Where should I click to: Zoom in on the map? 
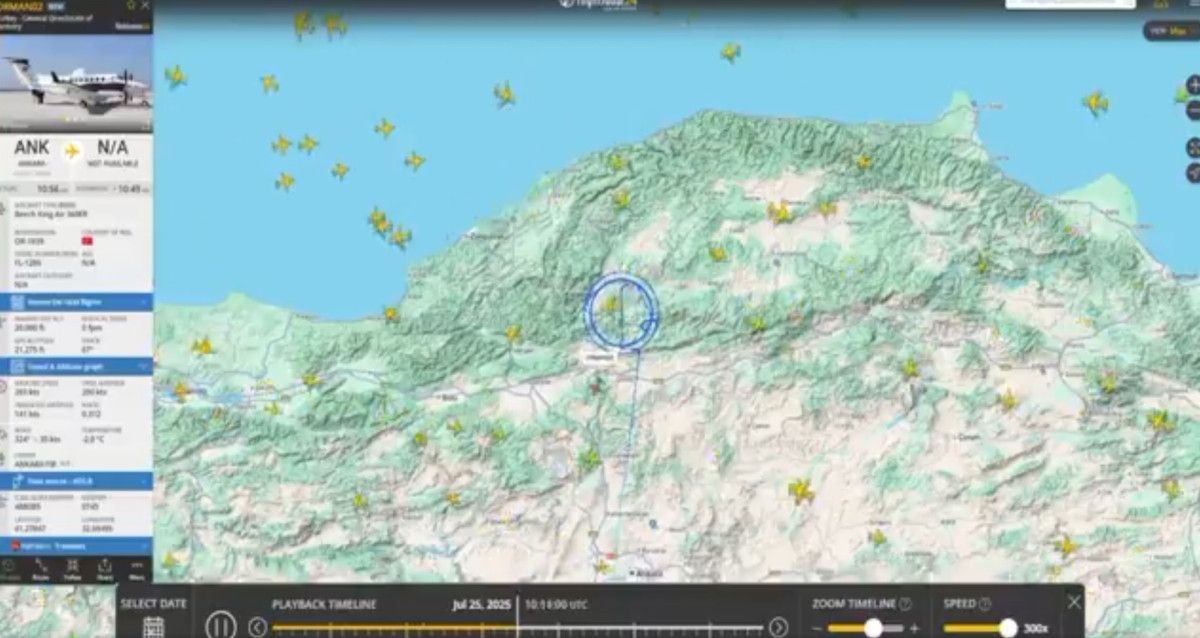(x=1193, y=85)
